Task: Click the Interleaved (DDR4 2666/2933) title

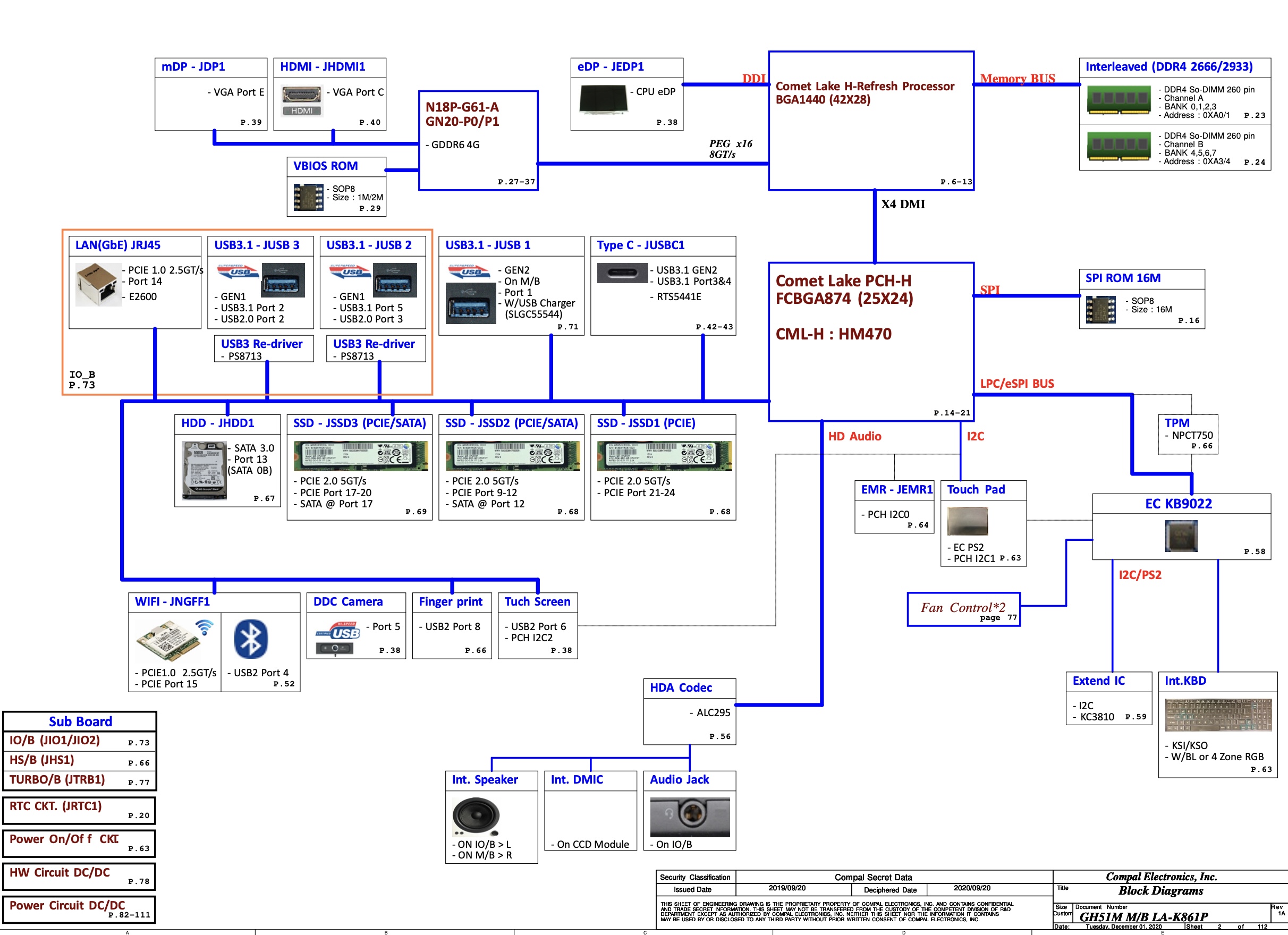Action: point(1169,66)
